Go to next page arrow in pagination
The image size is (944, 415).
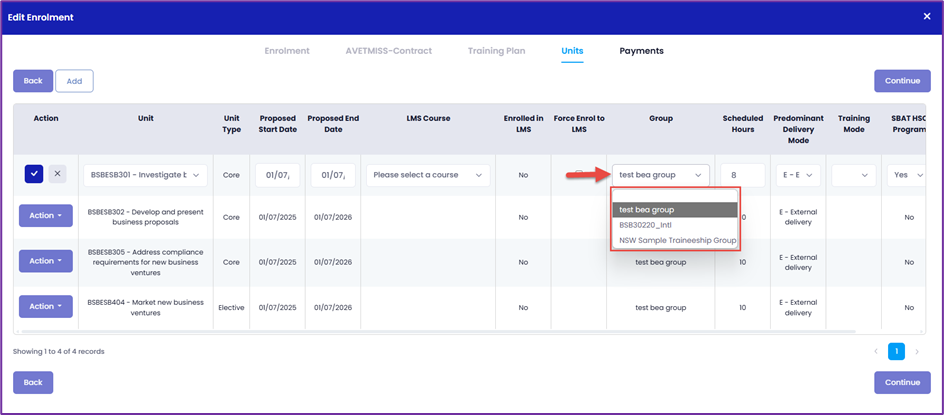click(x=917, y=351)
